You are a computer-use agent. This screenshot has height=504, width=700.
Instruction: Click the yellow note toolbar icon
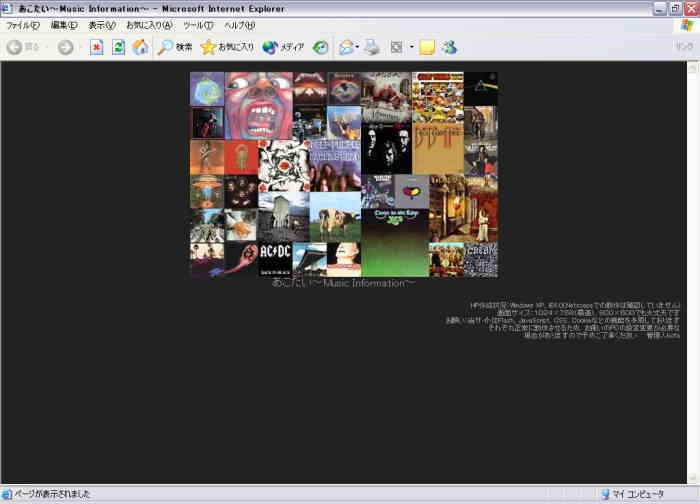point(427,47)
